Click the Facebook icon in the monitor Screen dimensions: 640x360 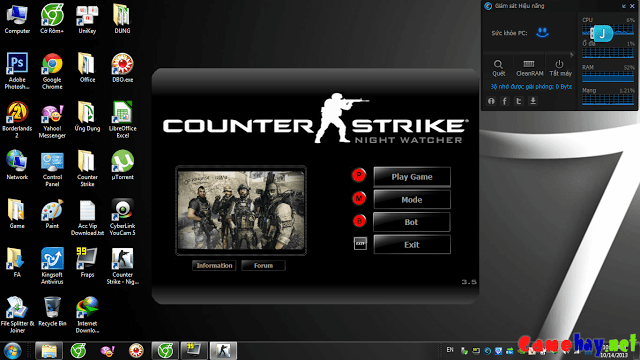point(505,101)
